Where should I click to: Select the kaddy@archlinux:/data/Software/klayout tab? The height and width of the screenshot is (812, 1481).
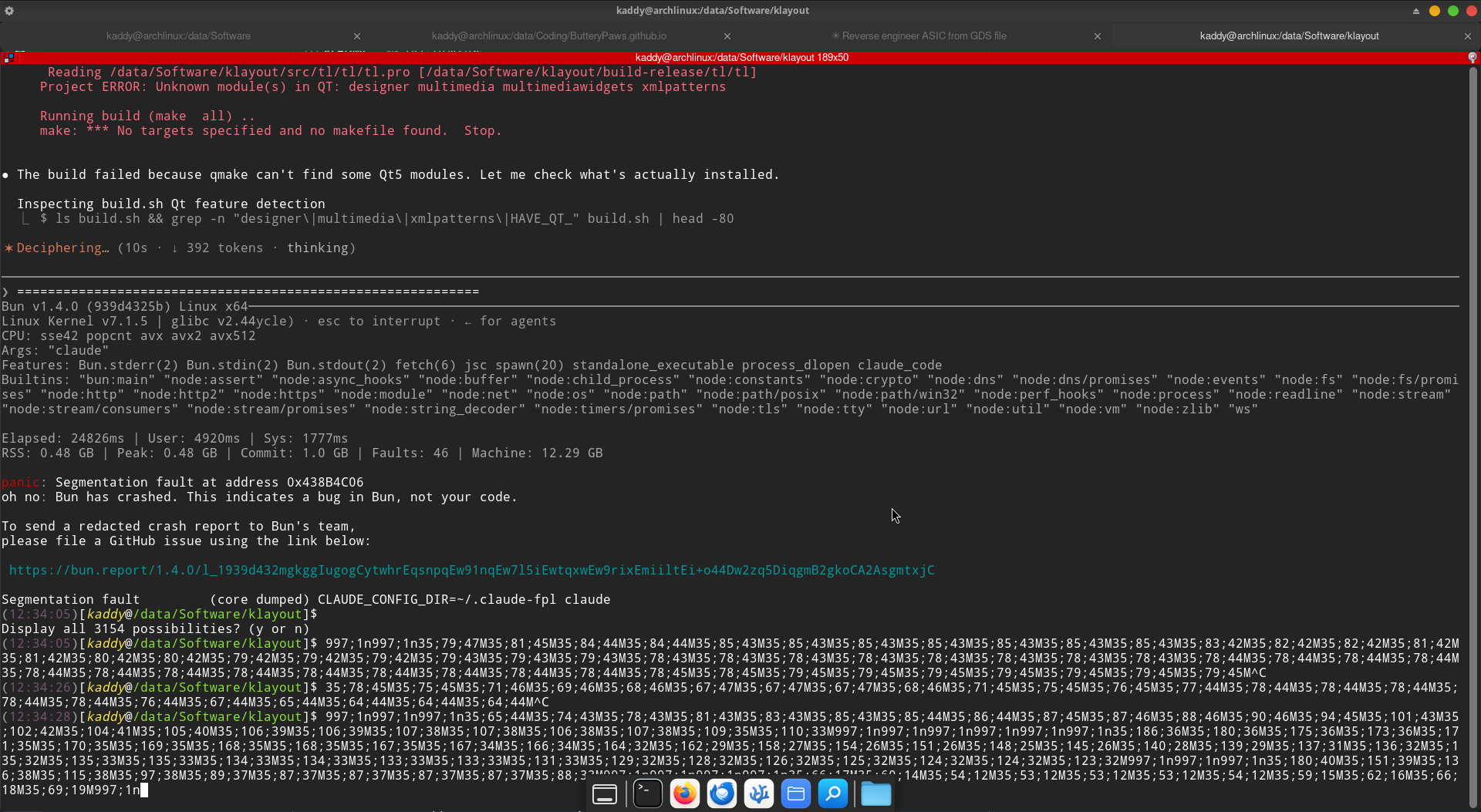1289,36
